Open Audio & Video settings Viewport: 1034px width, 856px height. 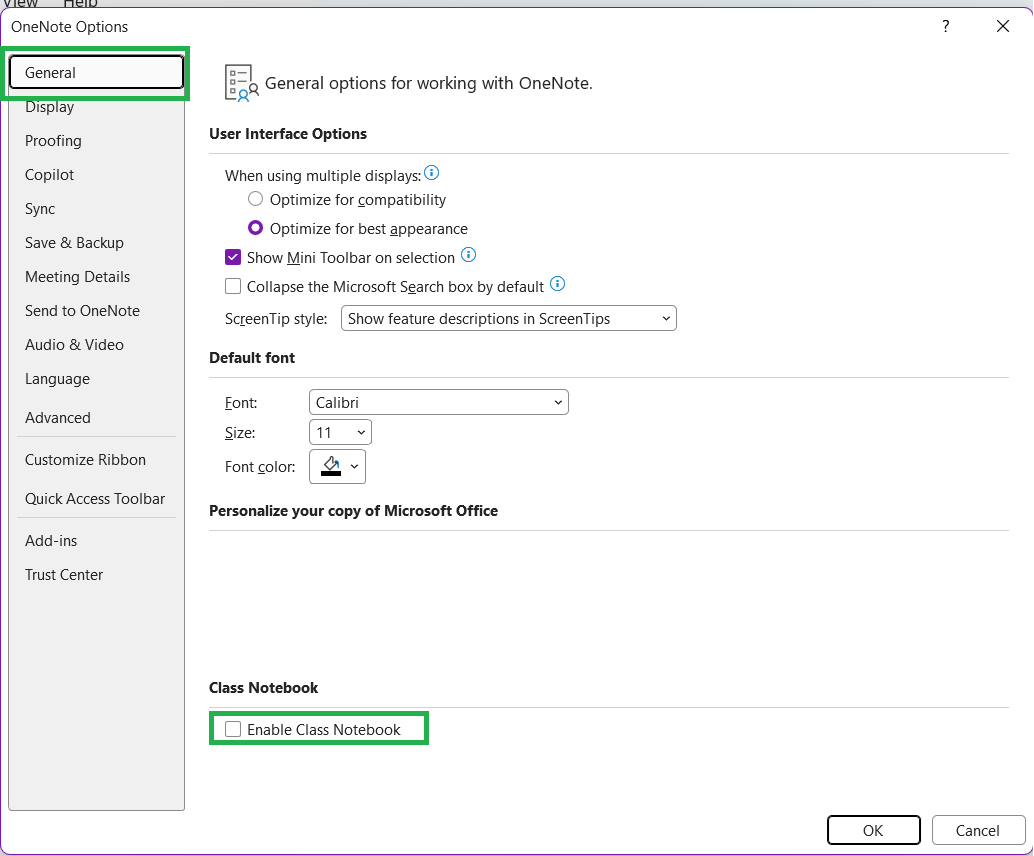[96, 345]
